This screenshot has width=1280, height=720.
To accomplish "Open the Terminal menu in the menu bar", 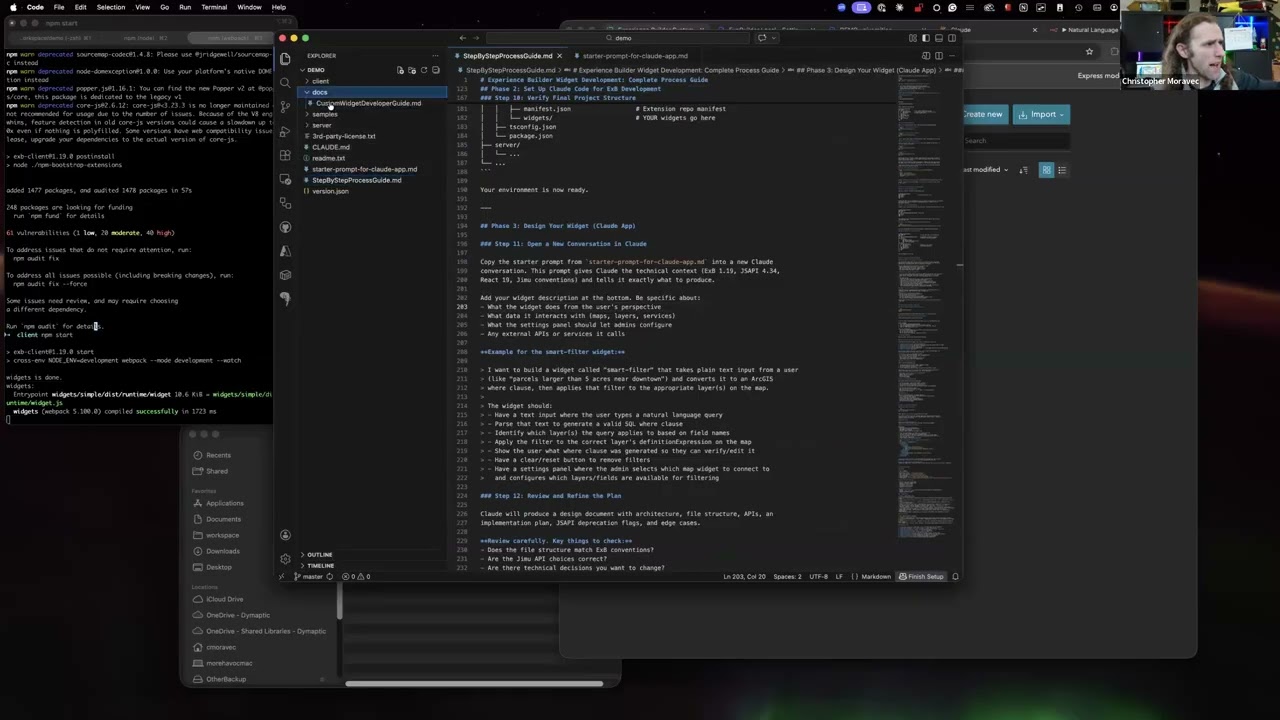I will coord(214,7).
